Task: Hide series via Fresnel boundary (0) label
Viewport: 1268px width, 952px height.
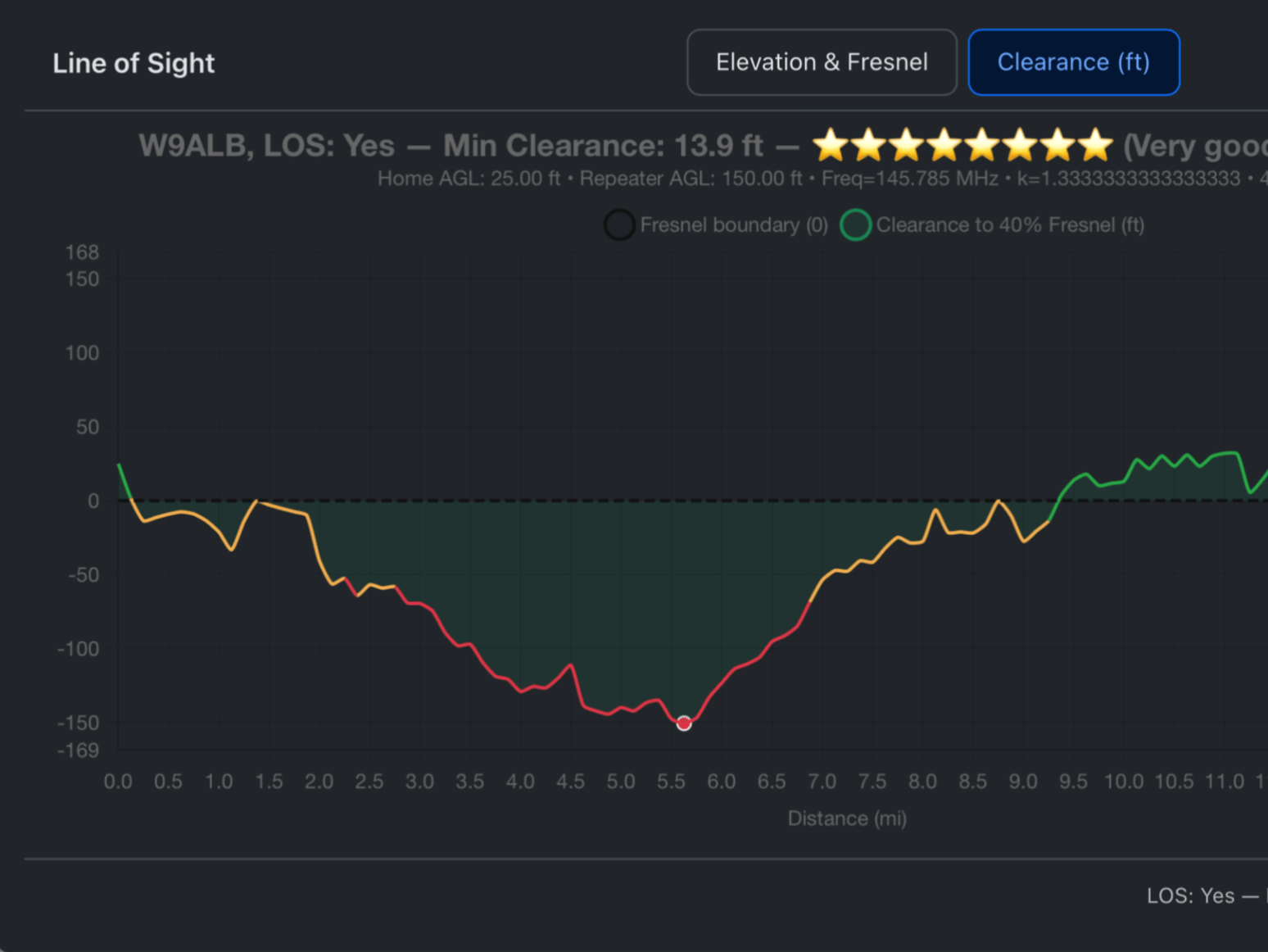Action: click(x=733, y=224)
